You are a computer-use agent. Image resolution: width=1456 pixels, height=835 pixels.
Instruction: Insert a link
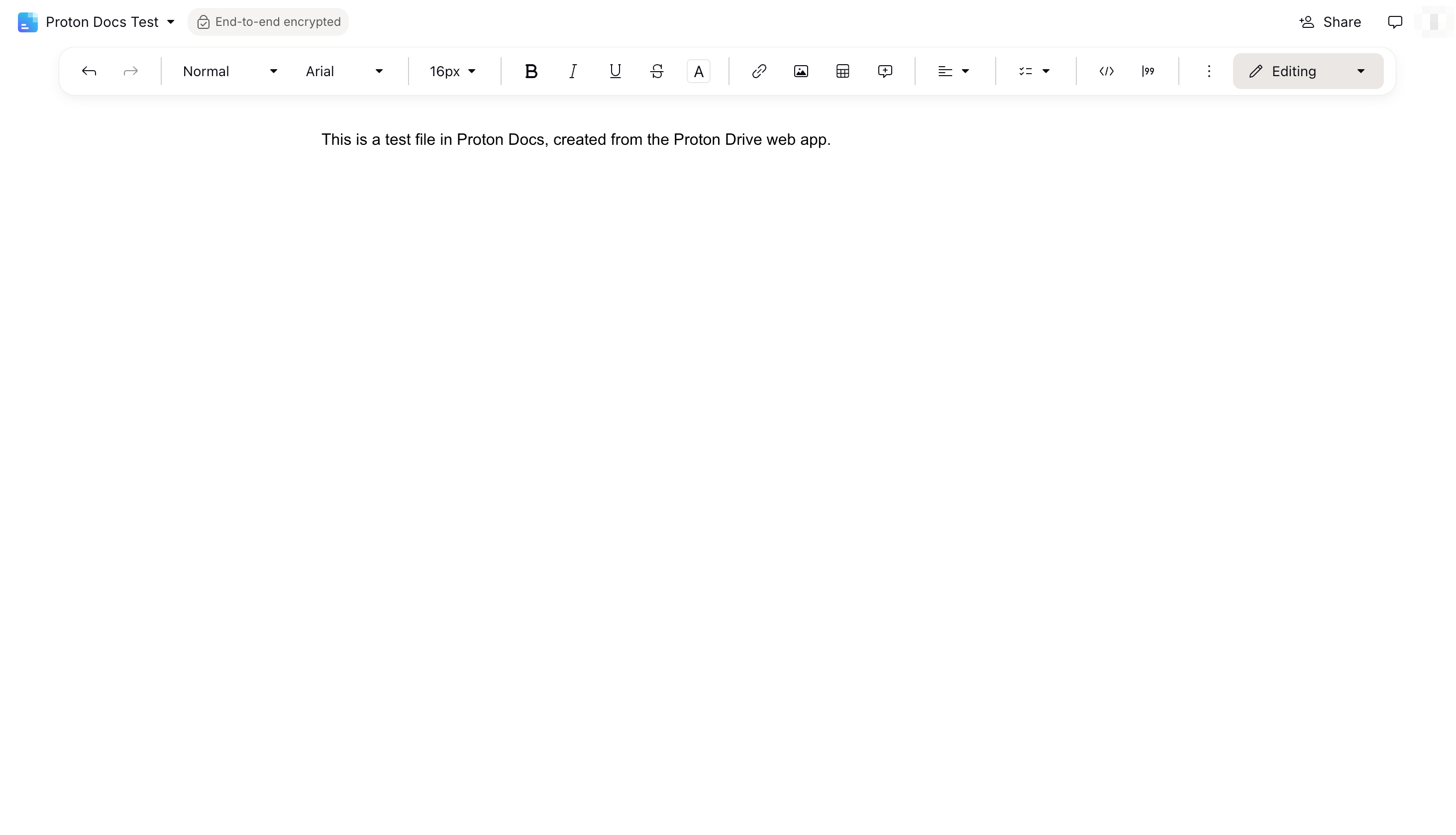click(759, 71)
